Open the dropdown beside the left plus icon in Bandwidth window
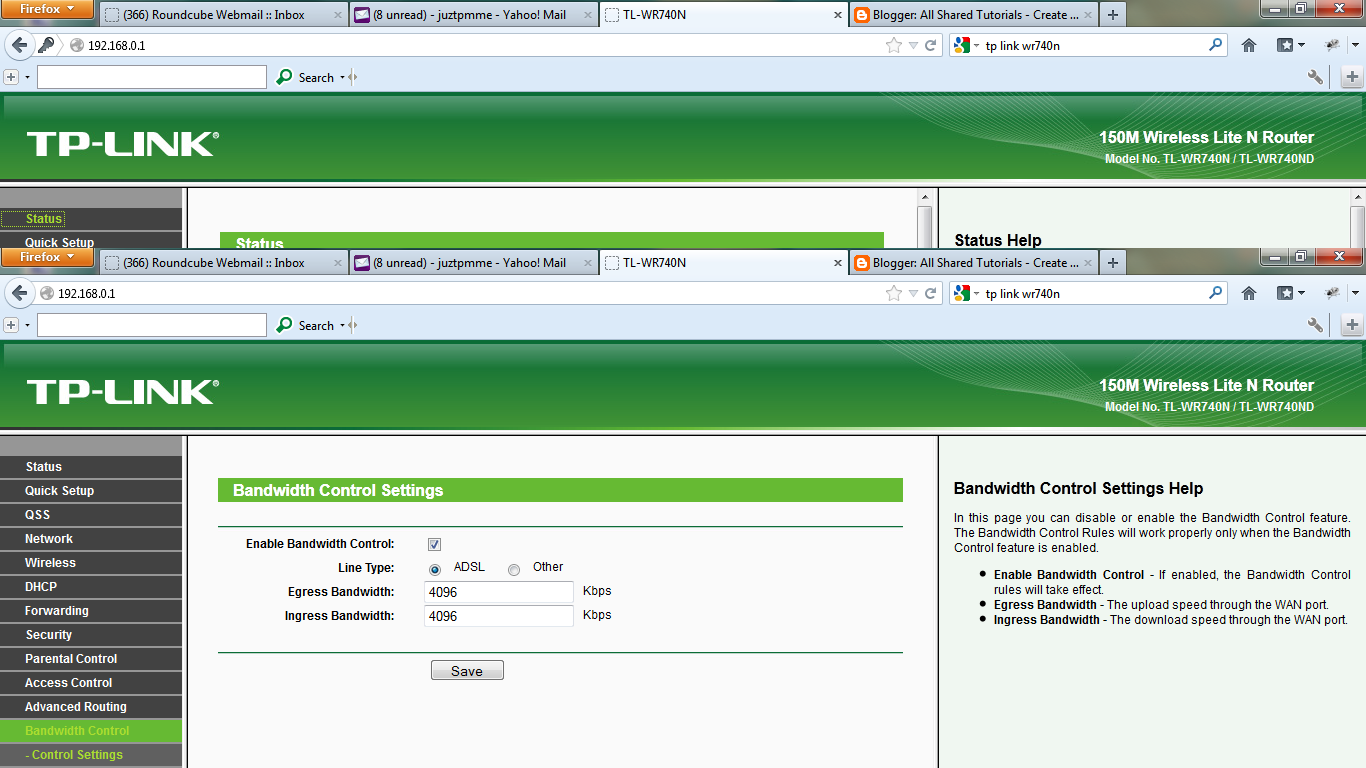This screenshot has height=768, width=1366. [x=27, y=325]
